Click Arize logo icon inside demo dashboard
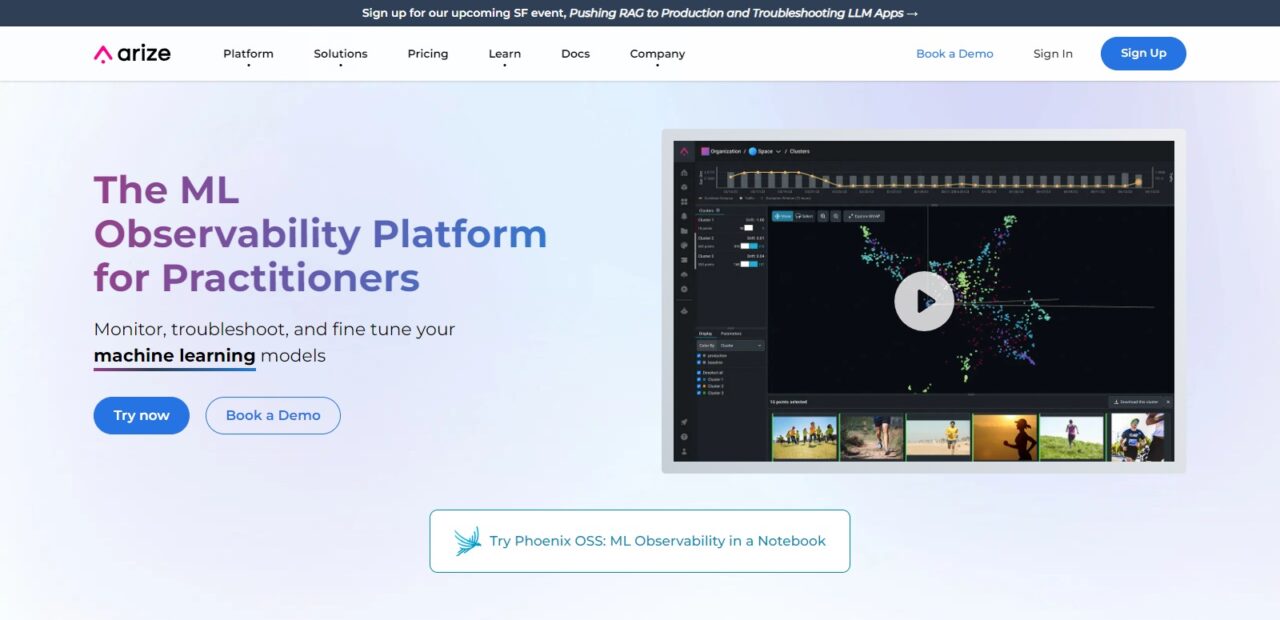 (684, 152)
